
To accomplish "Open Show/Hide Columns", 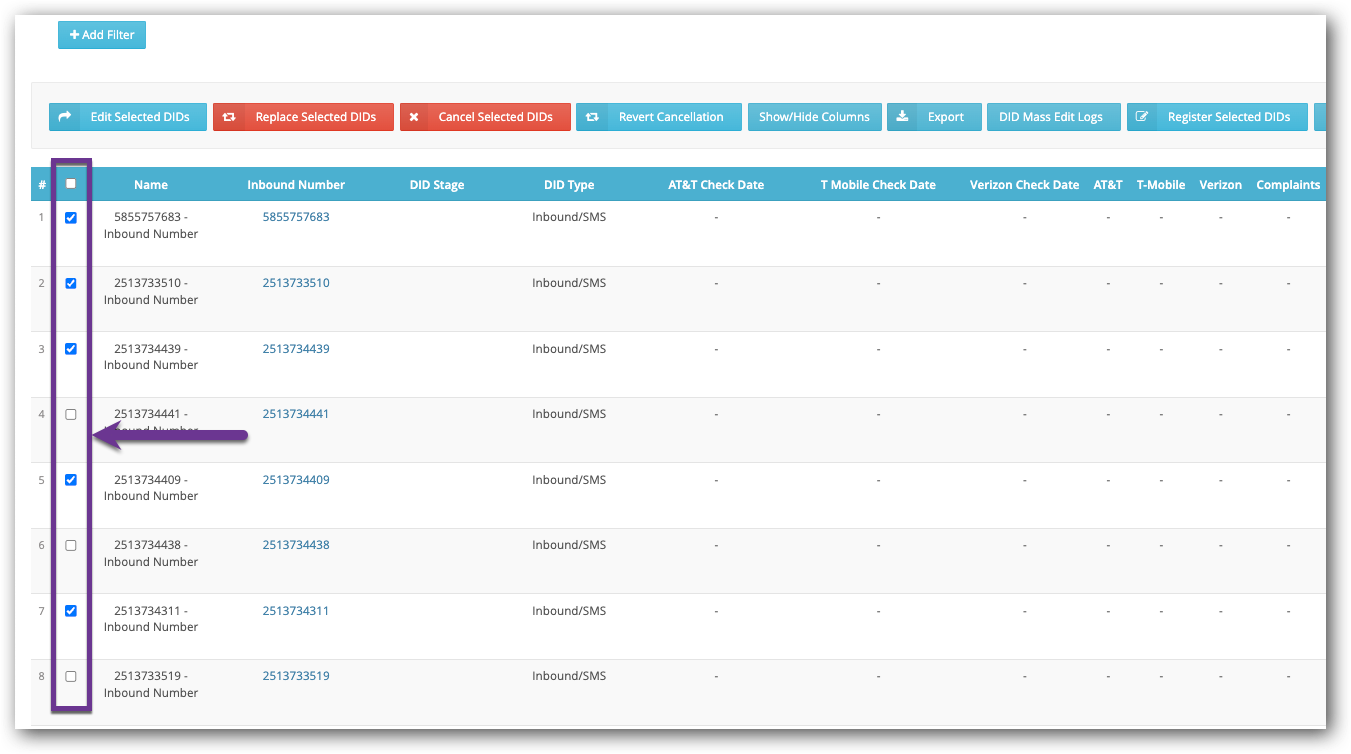I will (x=815, y=117).
